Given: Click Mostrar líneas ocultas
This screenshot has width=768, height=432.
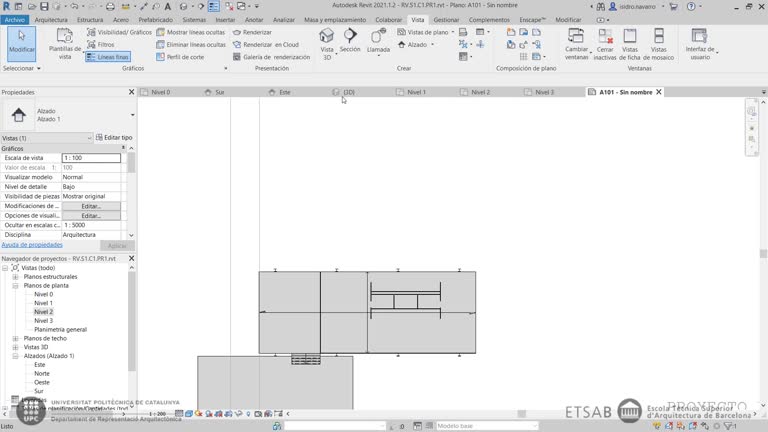Looking at the screenshot, I should pyautogui.click(x=191, y=32).
